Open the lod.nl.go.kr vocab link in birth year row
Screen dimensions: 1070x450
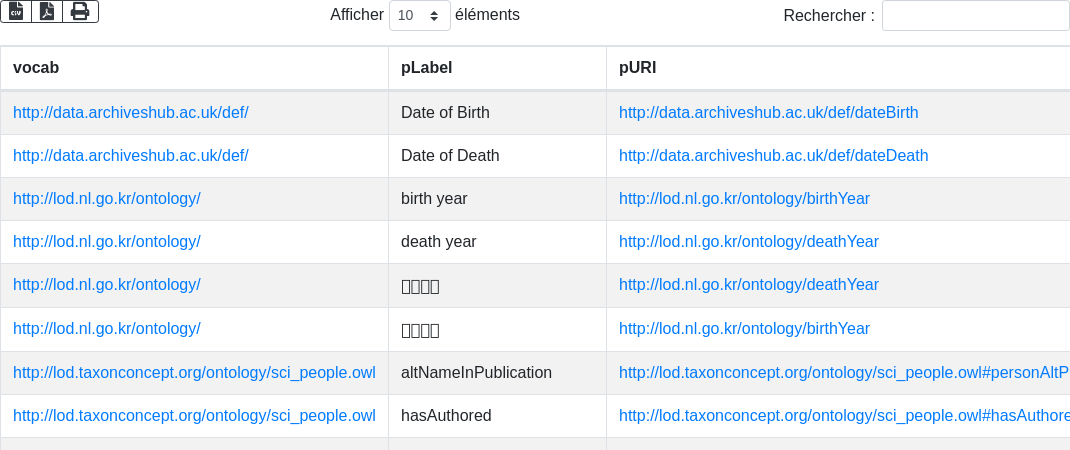click(107, 198)
